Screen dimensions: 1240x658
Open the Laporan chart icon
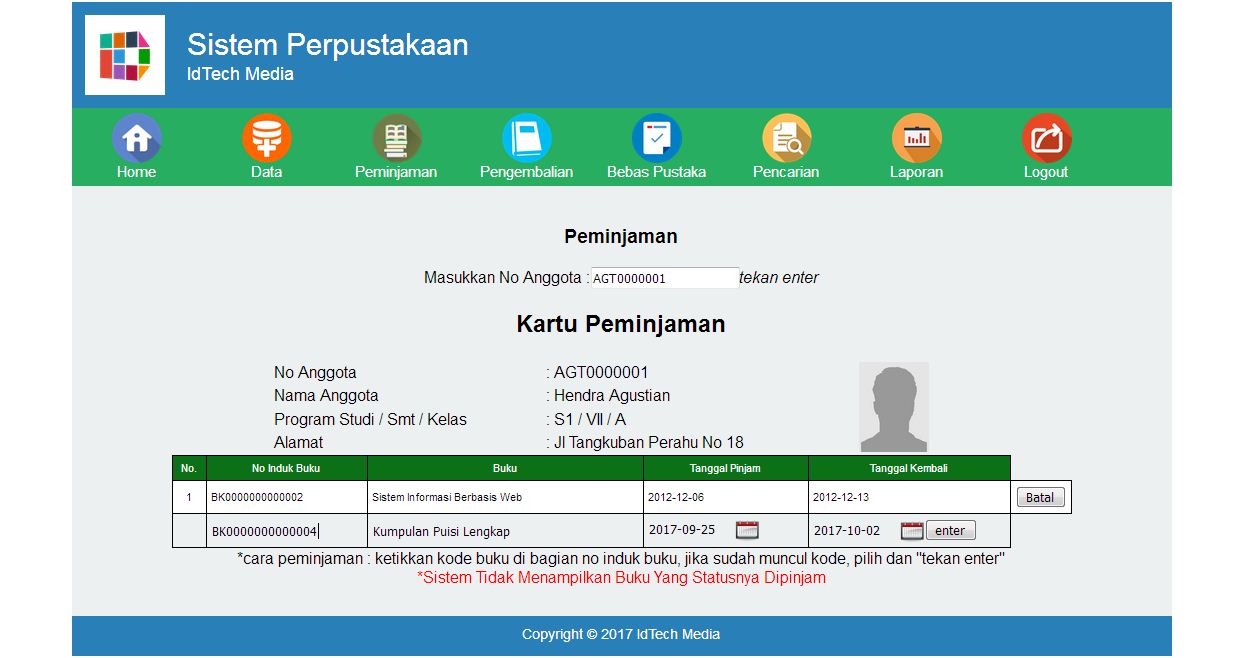916,138
